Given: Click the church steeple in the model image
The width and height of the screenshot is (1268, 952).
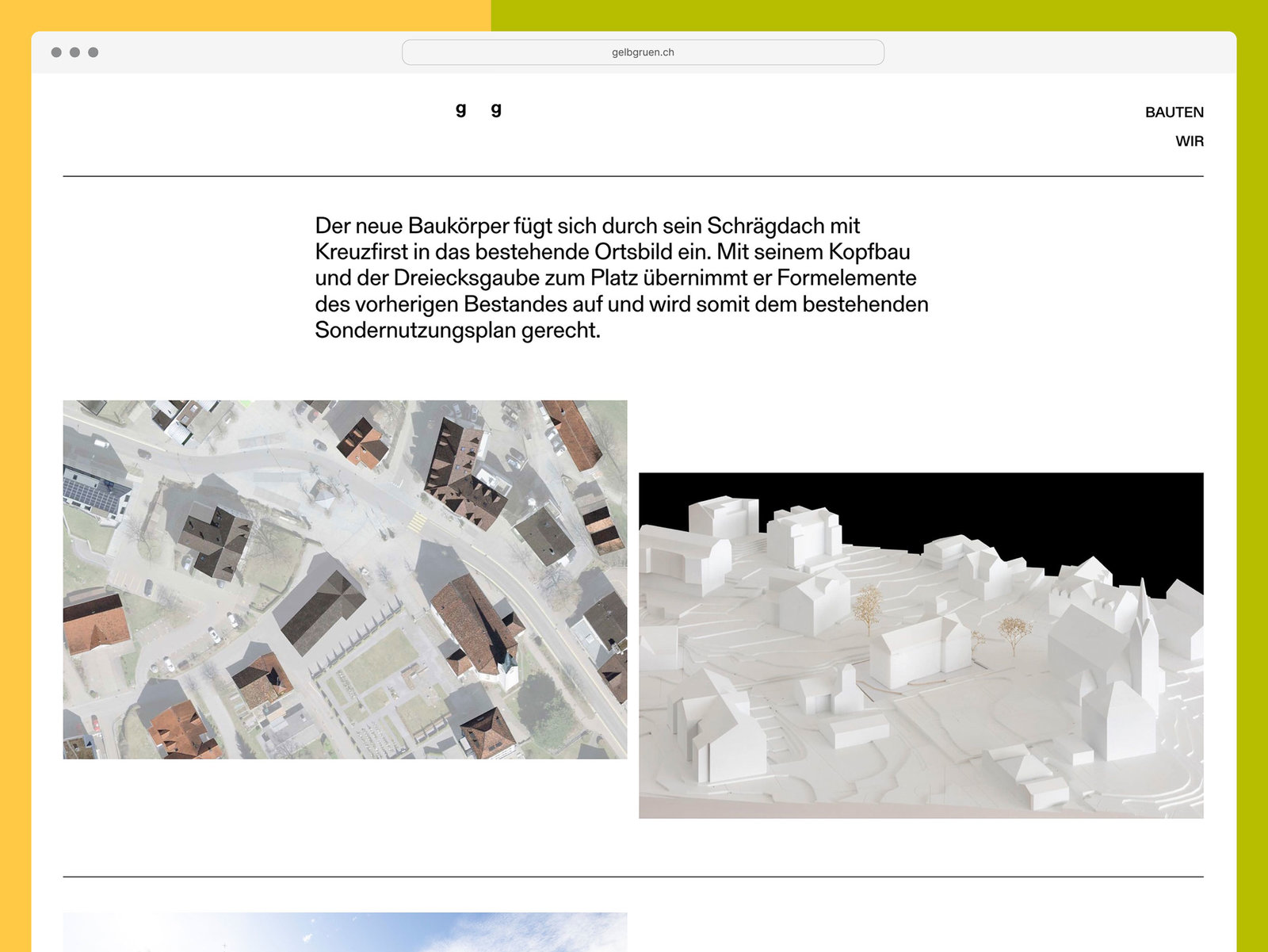Looking at the screenshot, I should pos(1143,610).
